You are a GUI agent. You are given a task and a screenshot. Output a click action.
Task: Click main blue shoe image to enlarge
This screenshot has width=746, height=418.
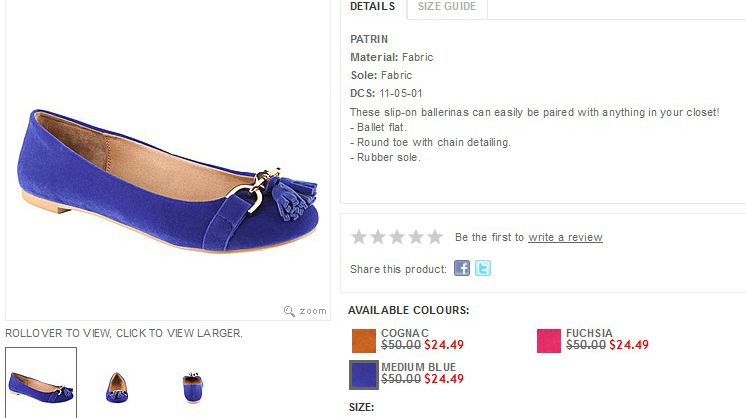[x=168, y=160]
